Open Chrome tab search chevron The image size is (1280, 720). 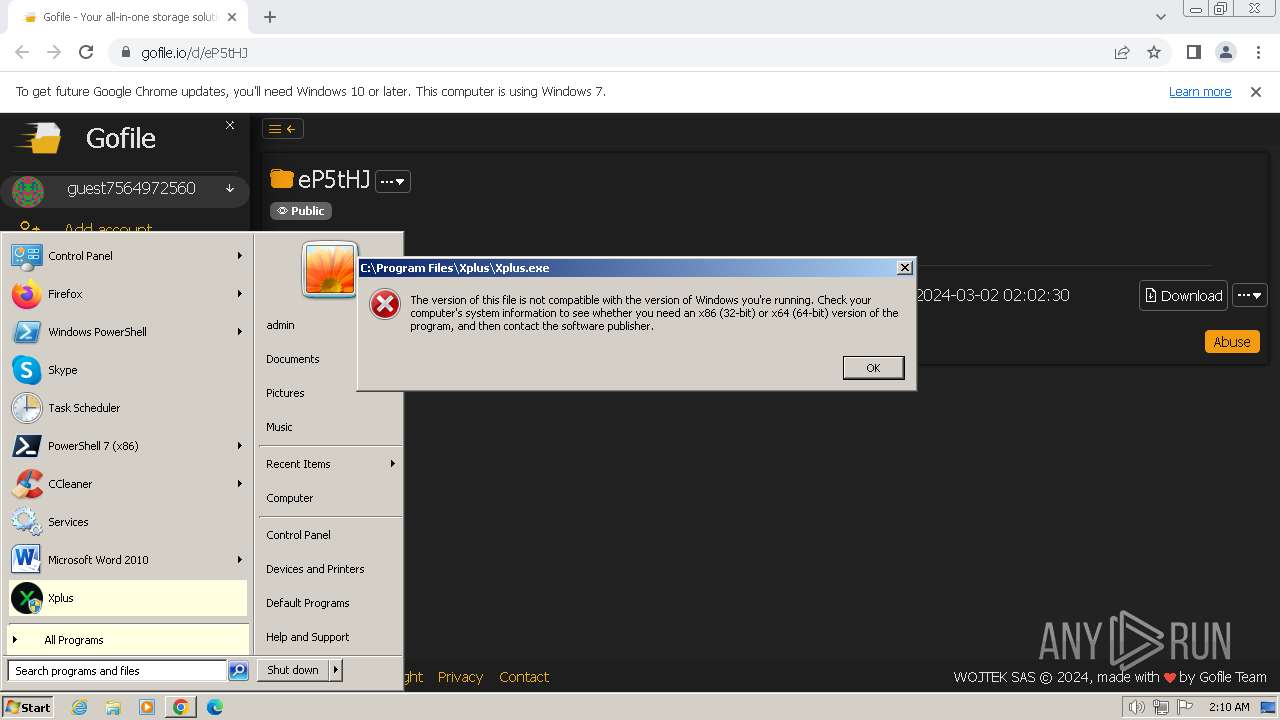pos(1161,16)
